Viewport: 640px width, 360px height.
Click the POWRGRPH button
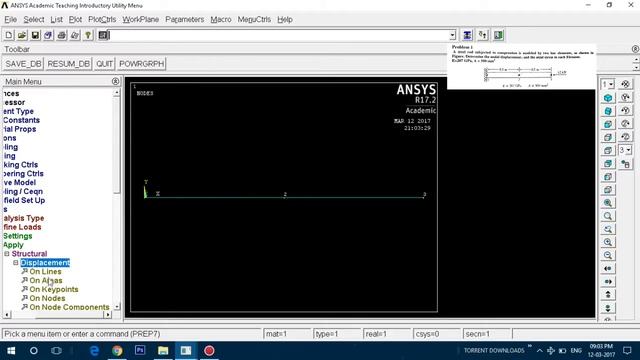click(x=142, y=64)
